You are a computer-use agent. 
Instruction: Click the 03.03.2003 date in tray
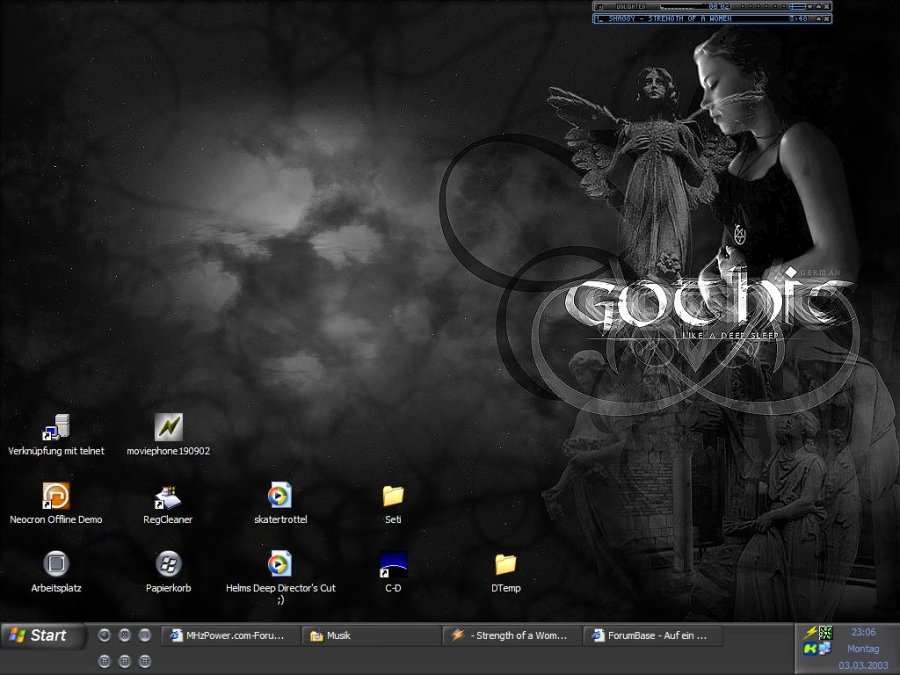(863, 665)
